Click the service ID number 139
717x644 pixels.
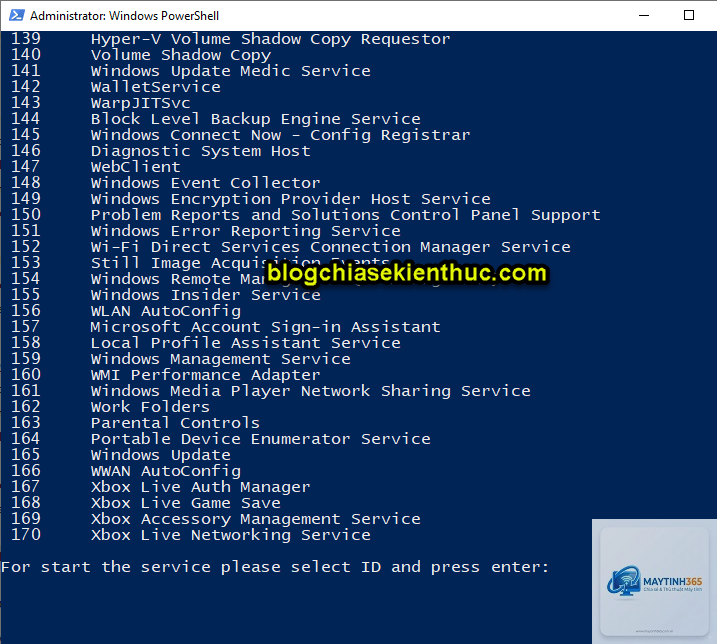point(26,39)
